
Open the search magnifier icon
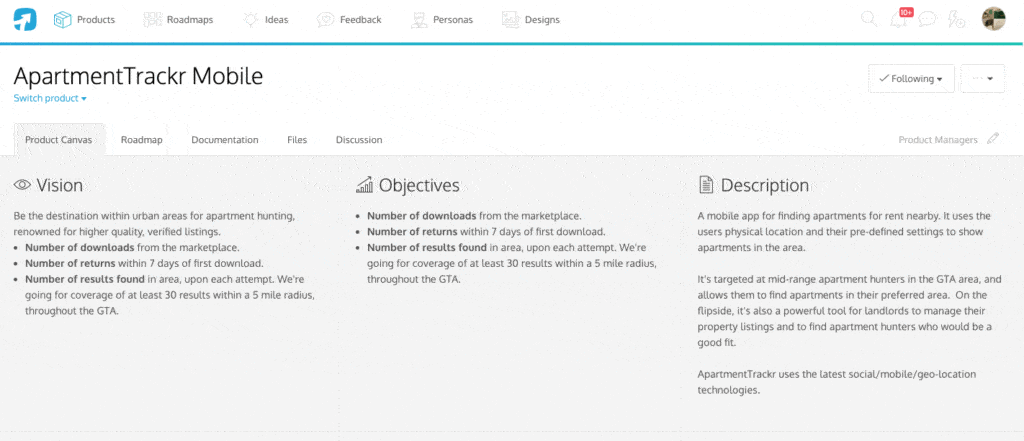868,19
